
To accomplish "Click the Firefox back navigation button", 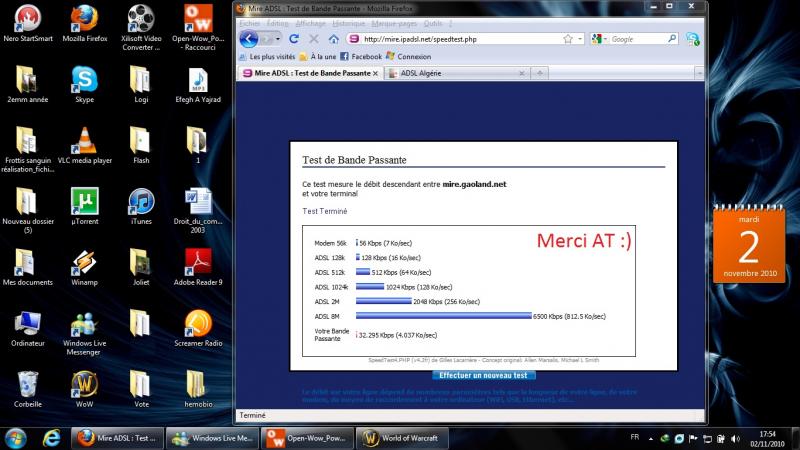I will [x=249, y=39].
